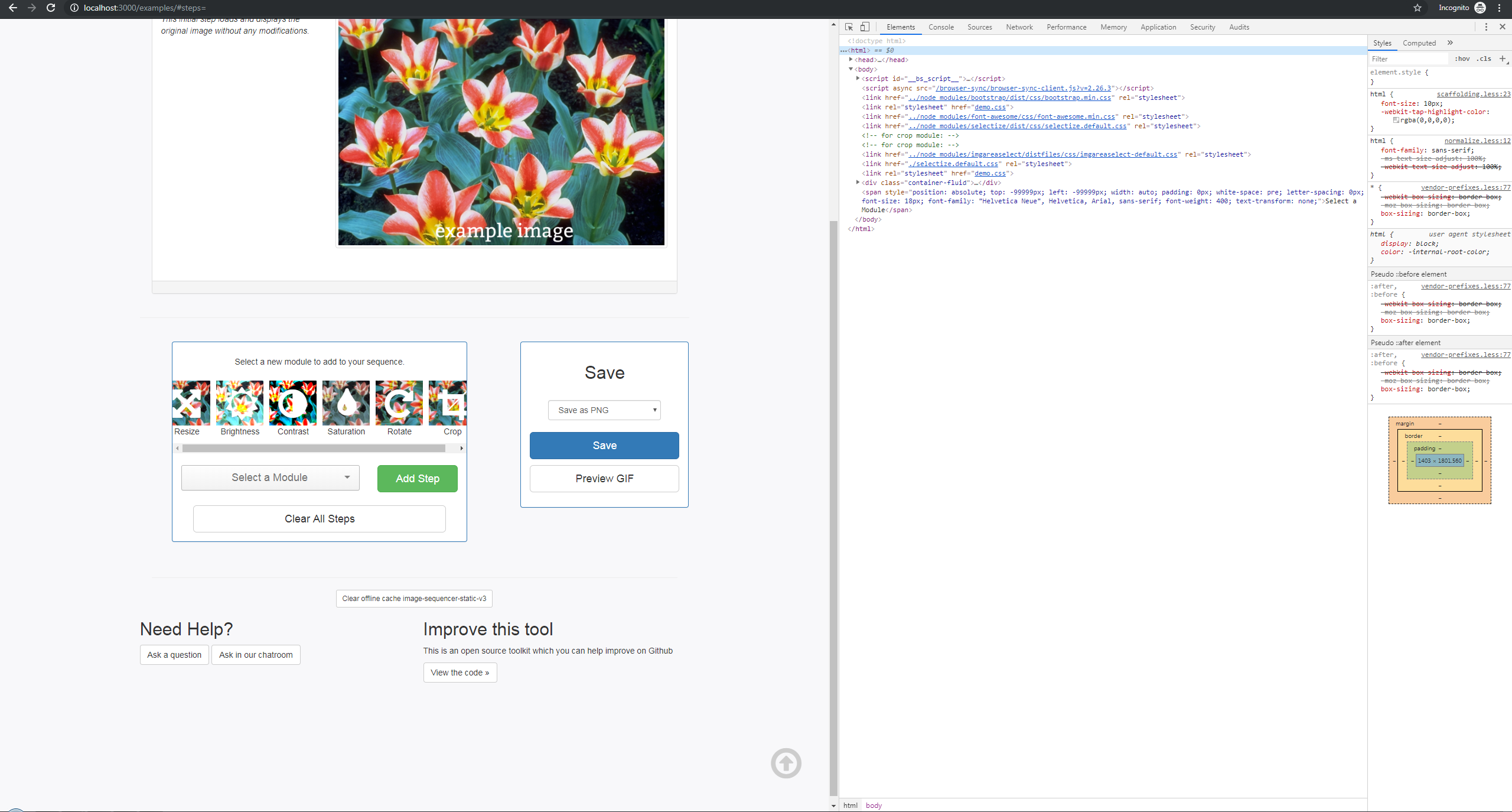Screen dimensions: 1512x812
Task: Open the bootstrap.min.css link in DOM
Action: [1009, 98]
